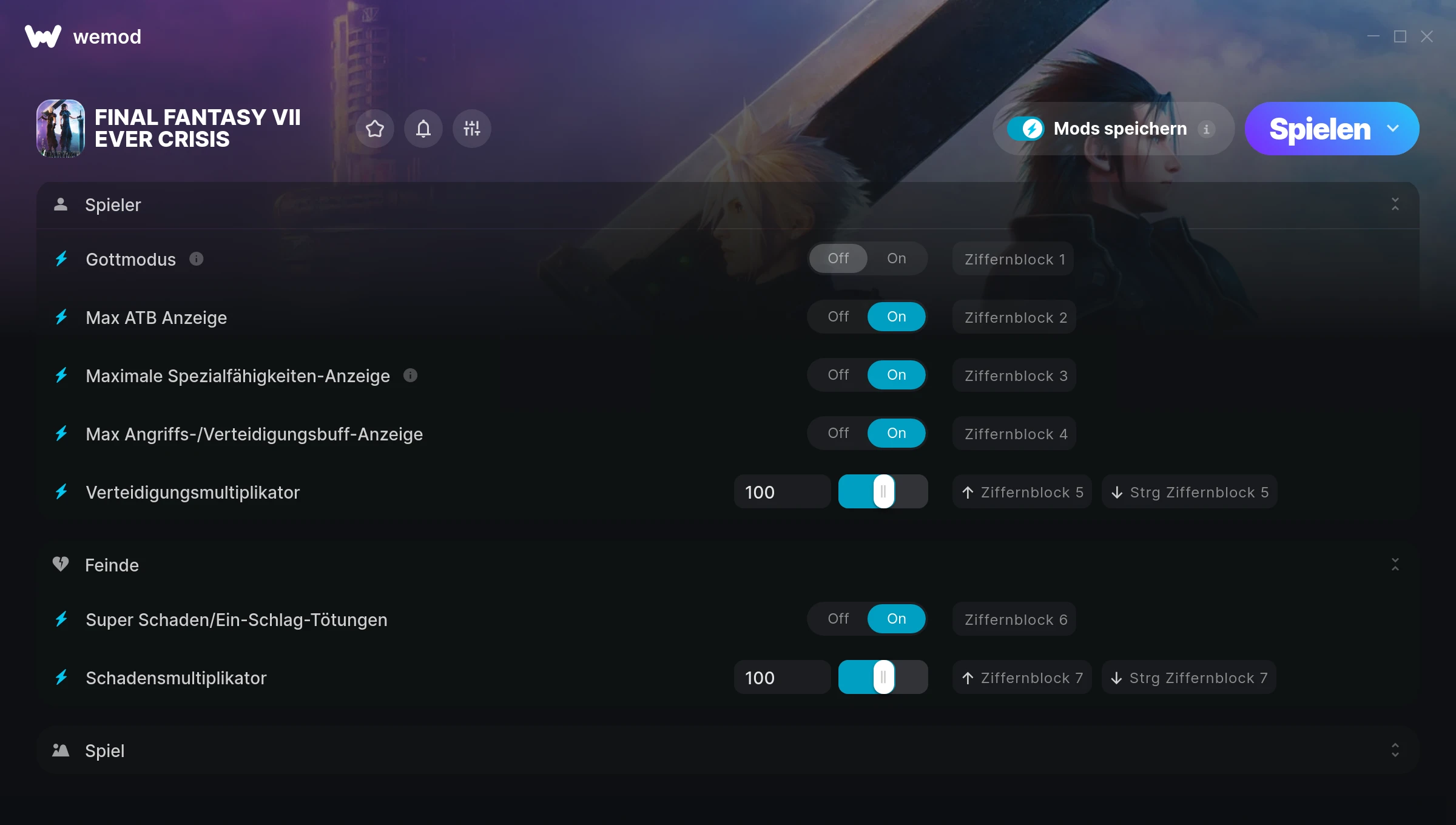Collapse the Spieler section

pos(1395,204)
